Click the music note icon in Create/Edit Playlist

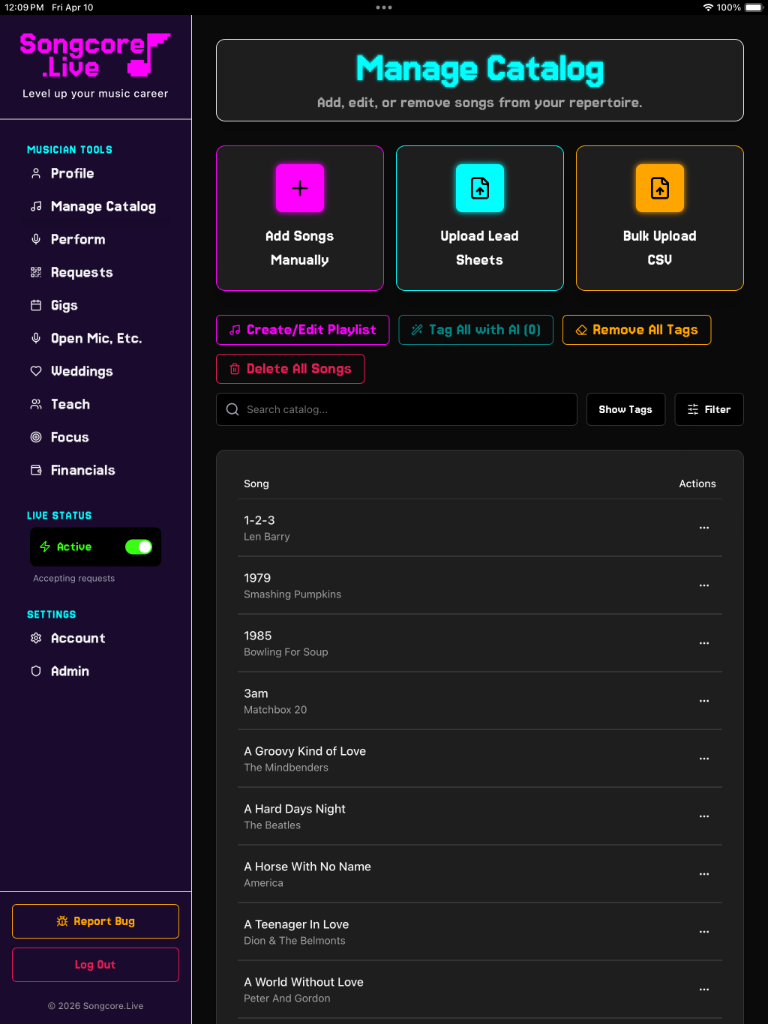coord(234,330)
